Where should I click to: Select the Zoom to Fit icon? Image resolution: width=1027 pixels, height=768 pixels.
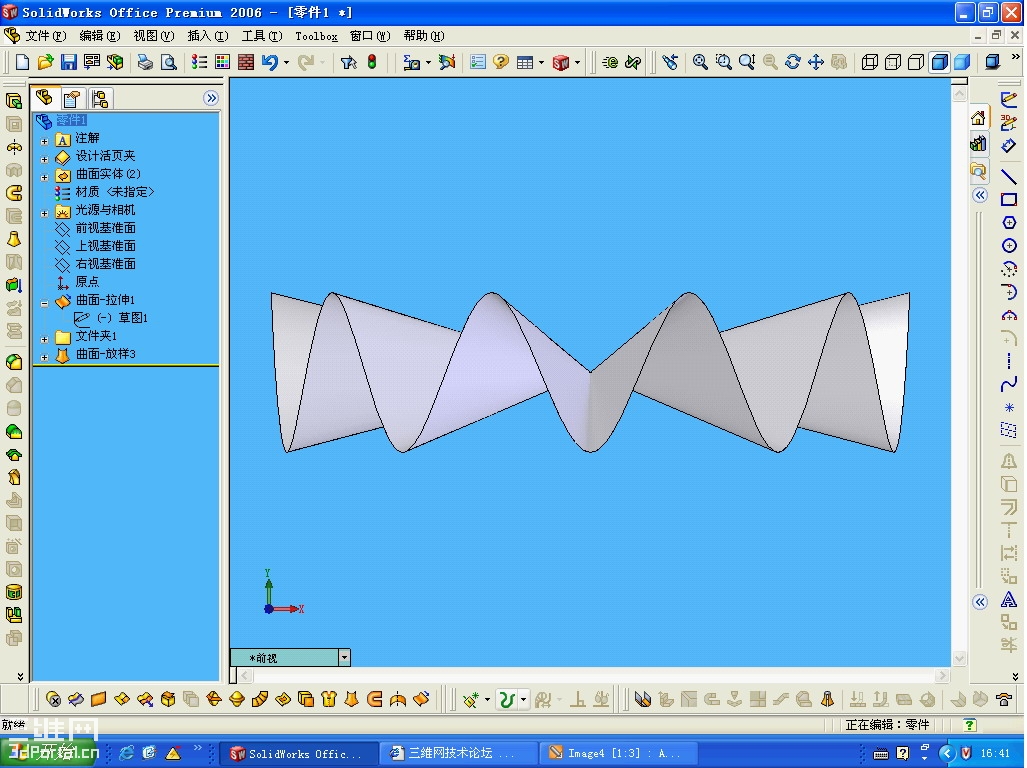700,62
